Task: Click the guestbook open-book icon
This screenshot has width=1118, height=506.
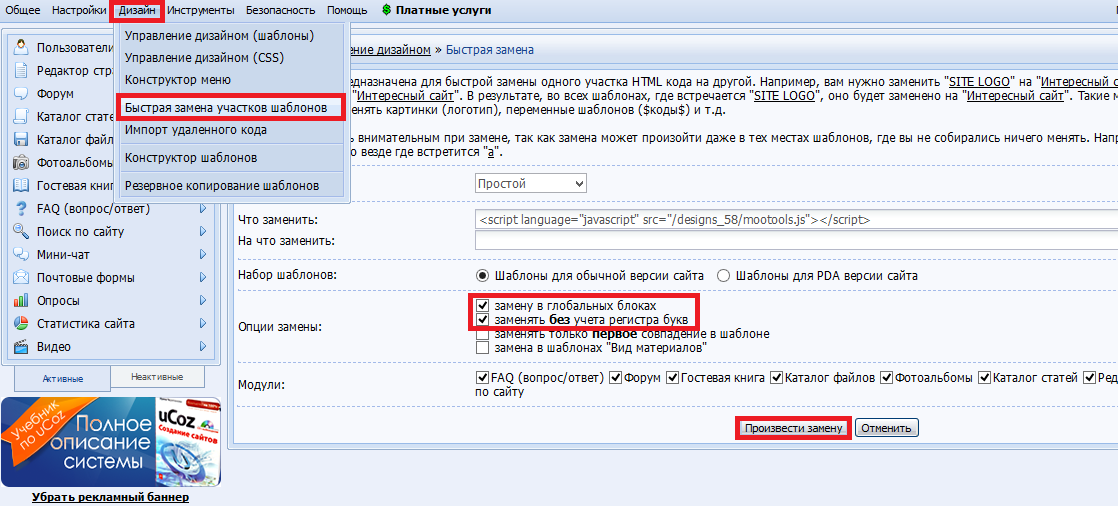Action: point(21,185)
